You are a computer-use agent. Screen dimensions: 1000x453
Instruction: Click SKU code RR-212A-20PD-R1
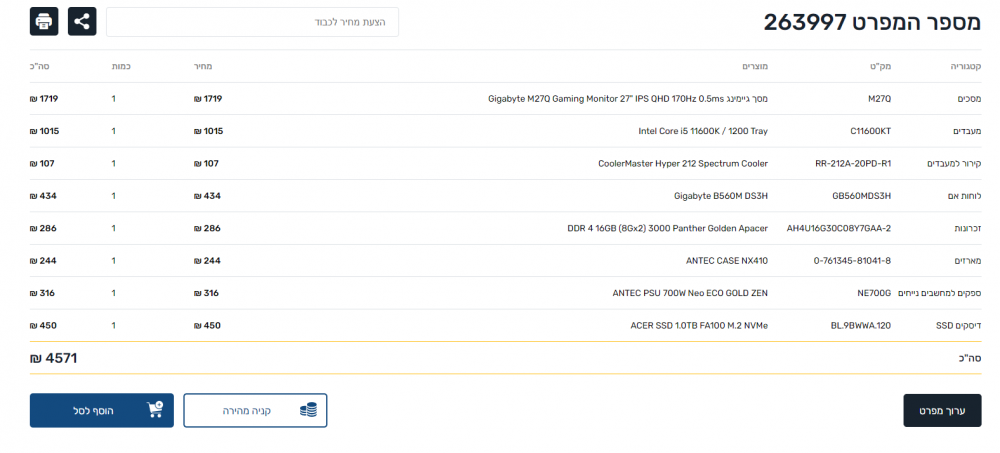(853, 164)
